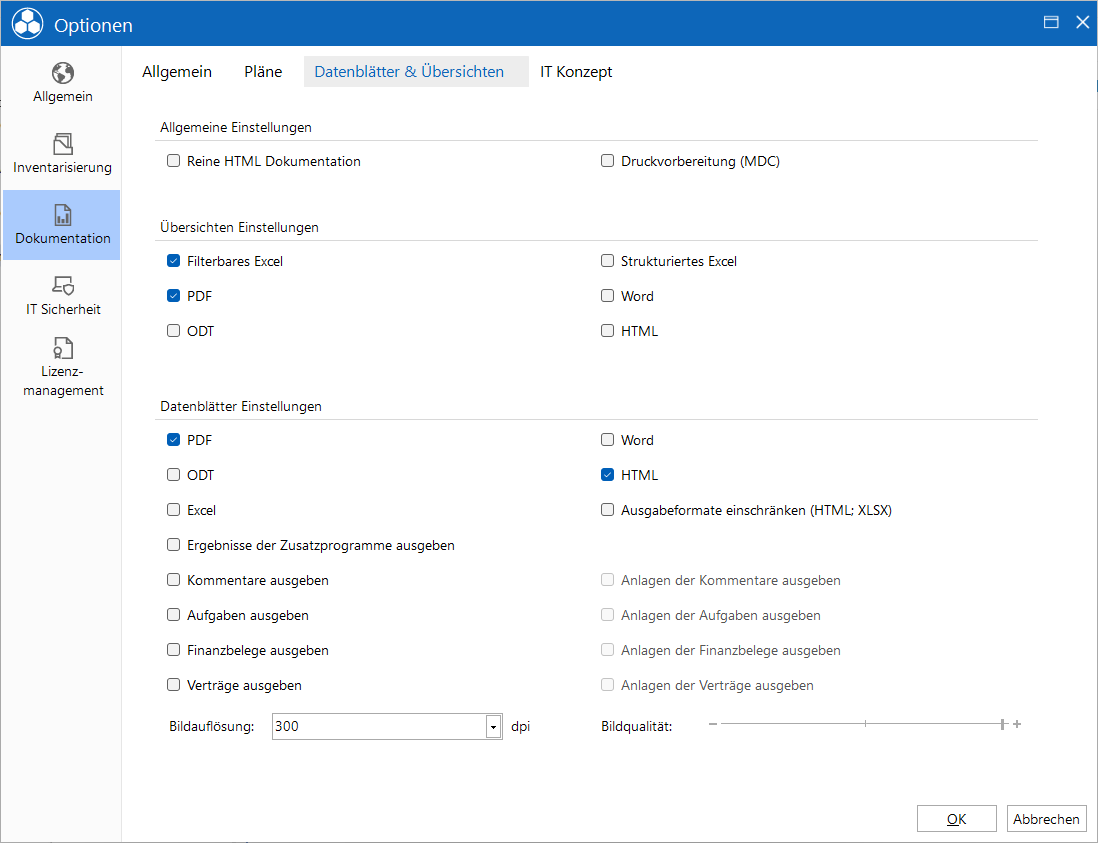Click the Bildauflösung label
Image resolution: width=1098 pixels, height=843 pixels.
pyautogui.click(x=211, y=727)
